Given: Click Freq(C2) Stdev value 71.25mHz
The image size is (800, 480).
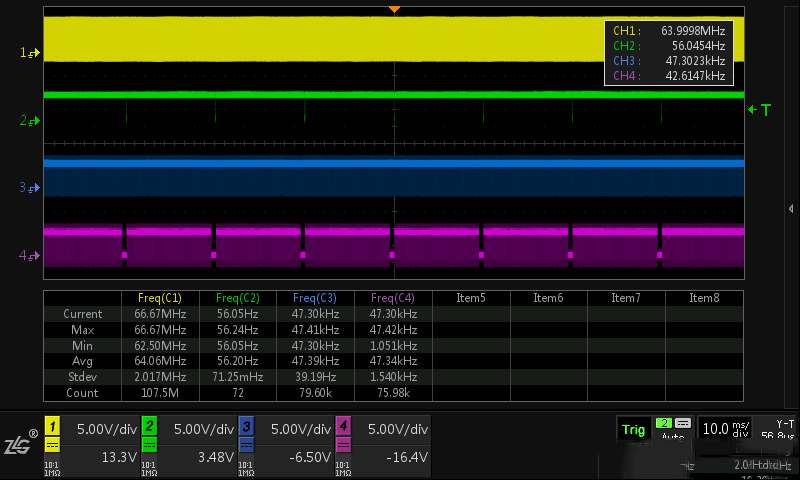Looking at the screenshot, I should [238, 377].
